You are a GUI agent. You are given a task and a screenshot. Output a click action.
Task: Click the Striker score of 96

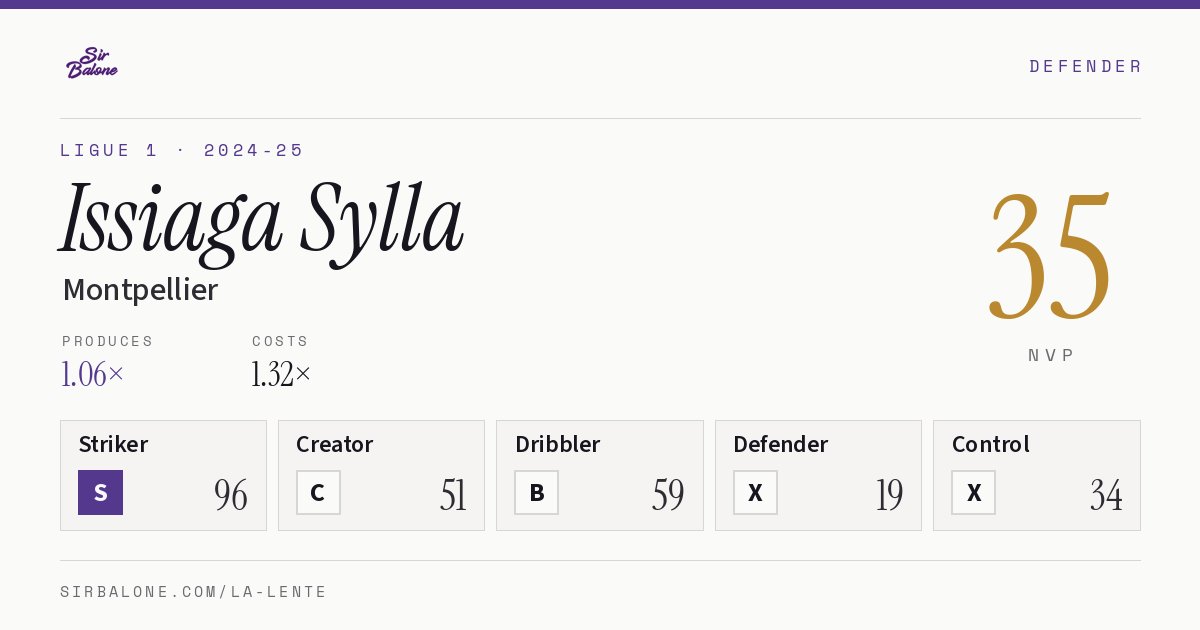[x=231, y=495]
